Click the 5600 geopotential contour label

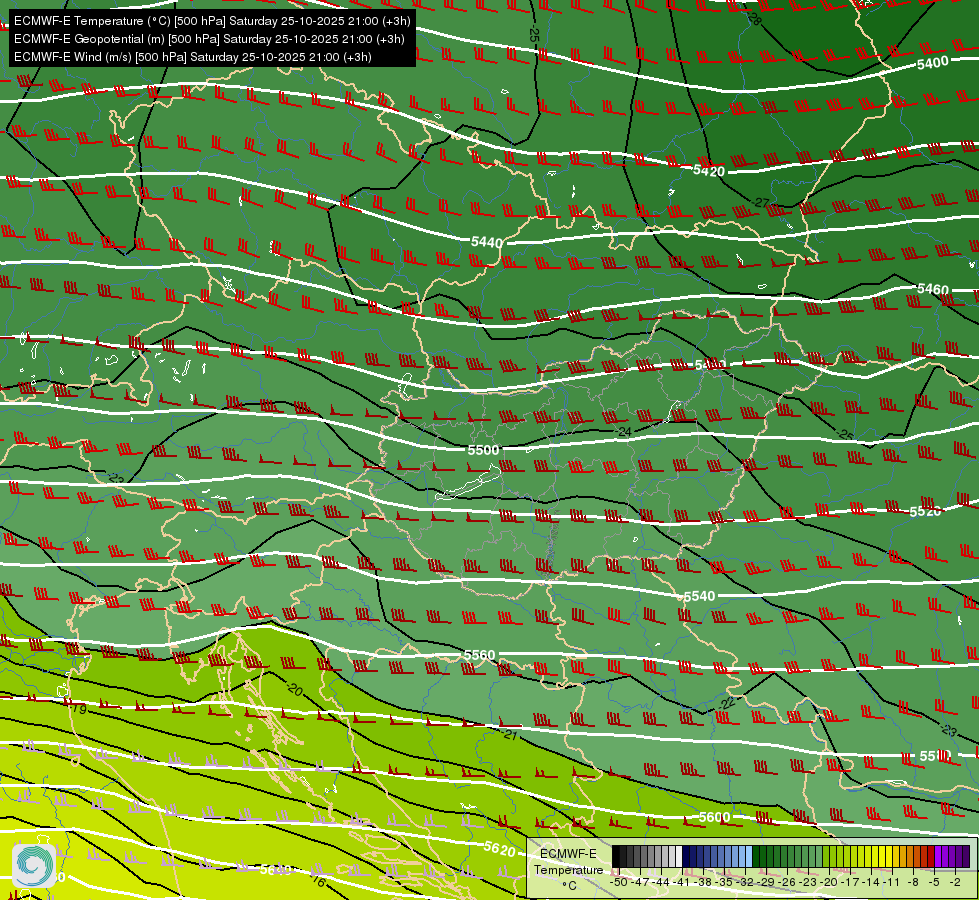[x=714, y=817]
